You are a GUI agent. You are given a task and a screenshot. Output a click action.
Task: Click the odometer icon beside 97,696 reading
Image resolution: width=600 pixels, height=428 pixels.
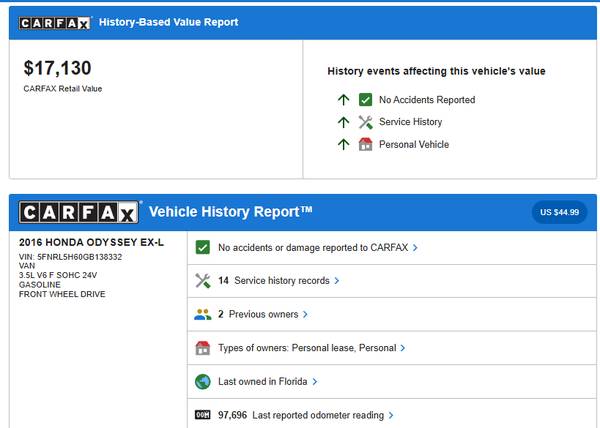203,415
